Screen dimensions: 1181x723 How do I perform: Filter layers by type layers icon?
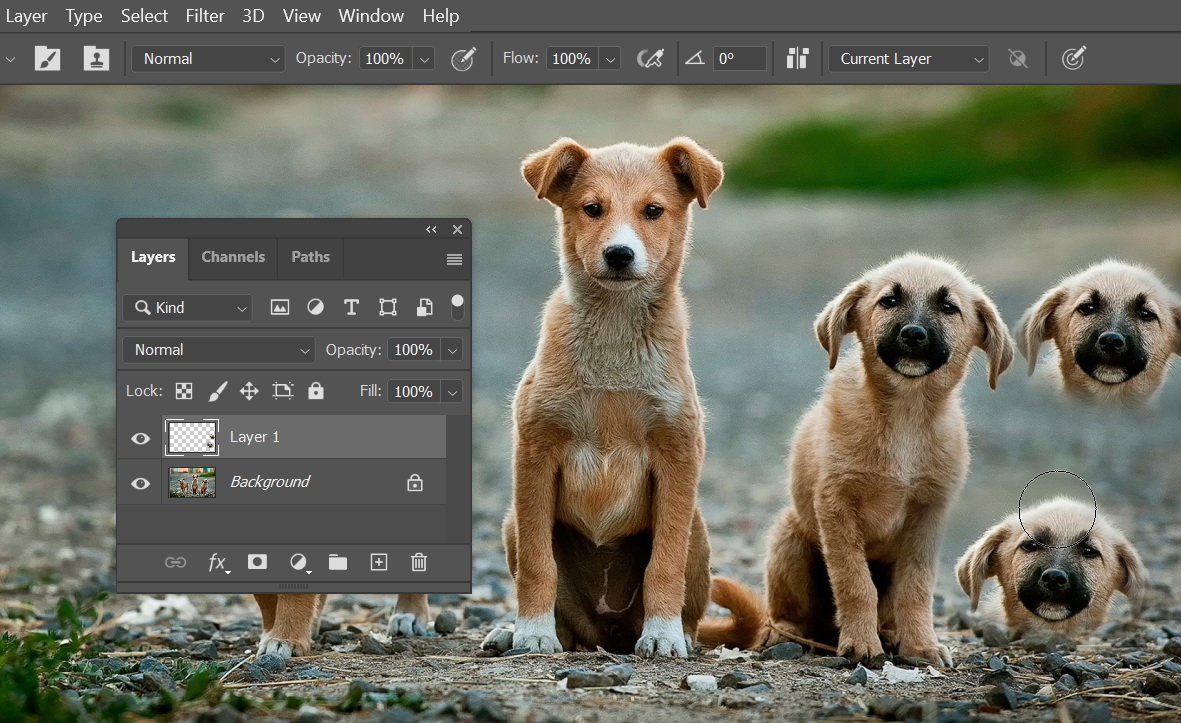(x=351, y=307)
